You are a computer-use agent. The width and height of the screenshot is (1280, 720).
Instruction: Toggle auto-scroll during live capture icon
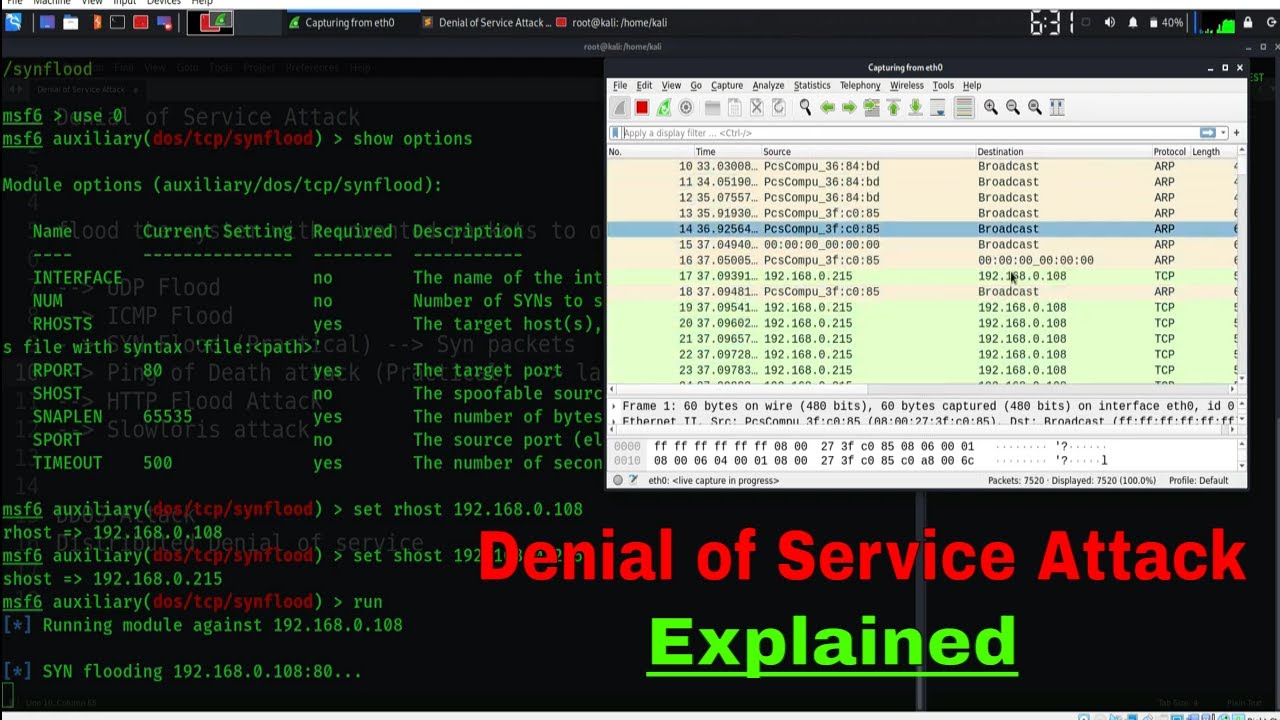point(938,108)
